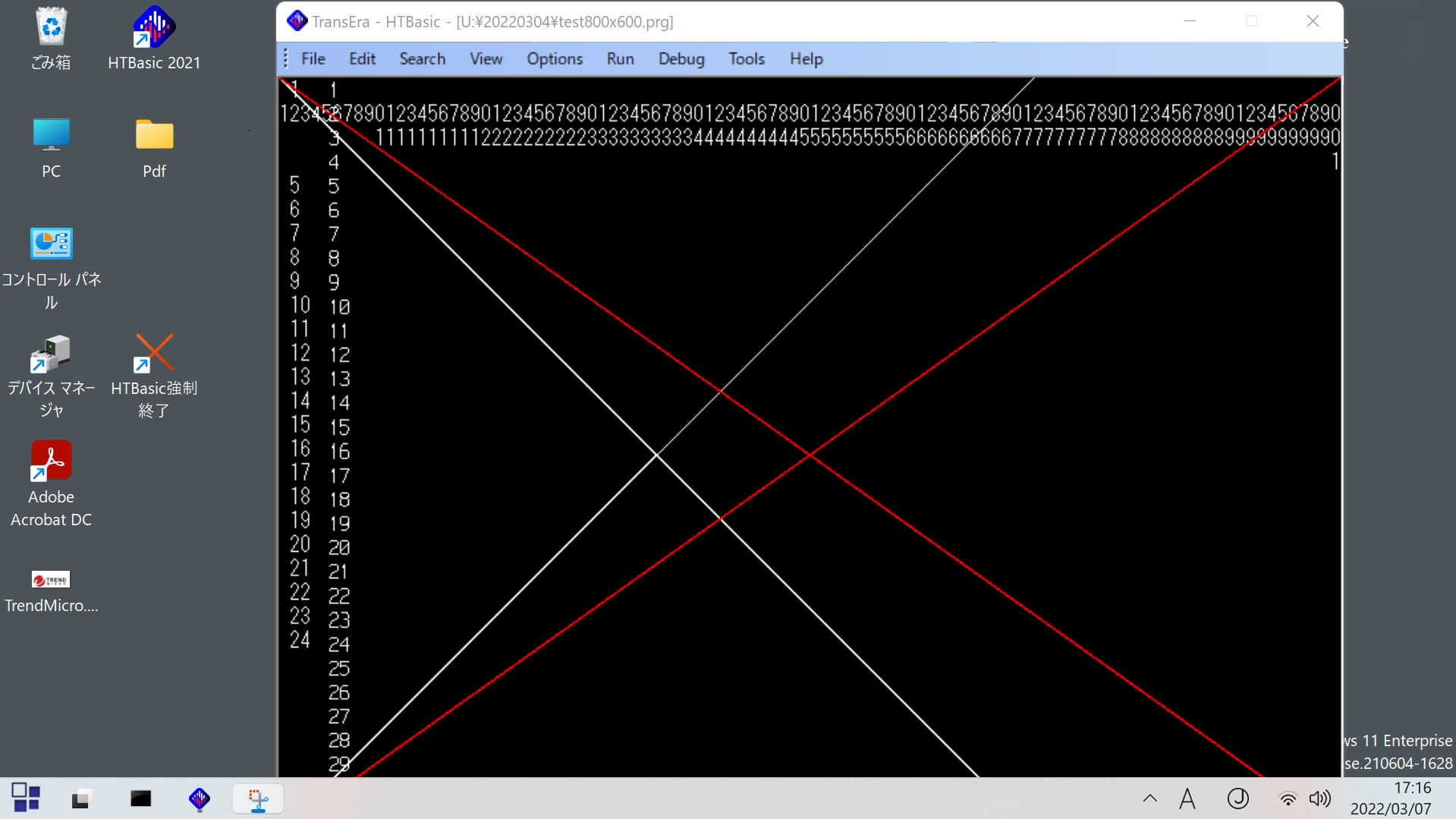Select the Adobe Acrobat DC desktop shortcut
The height and width of the screenshot is (819, 1456).
pyautogui.click(x=51, y=485)
